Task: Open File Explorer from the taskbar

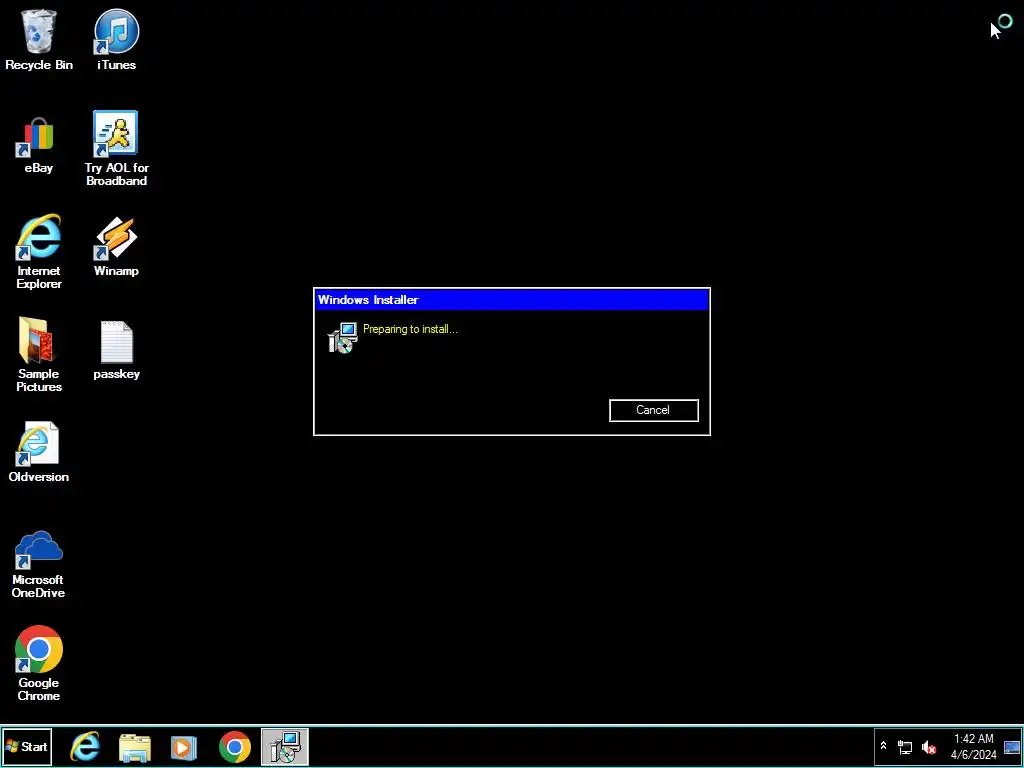Action: pos(135,747)
